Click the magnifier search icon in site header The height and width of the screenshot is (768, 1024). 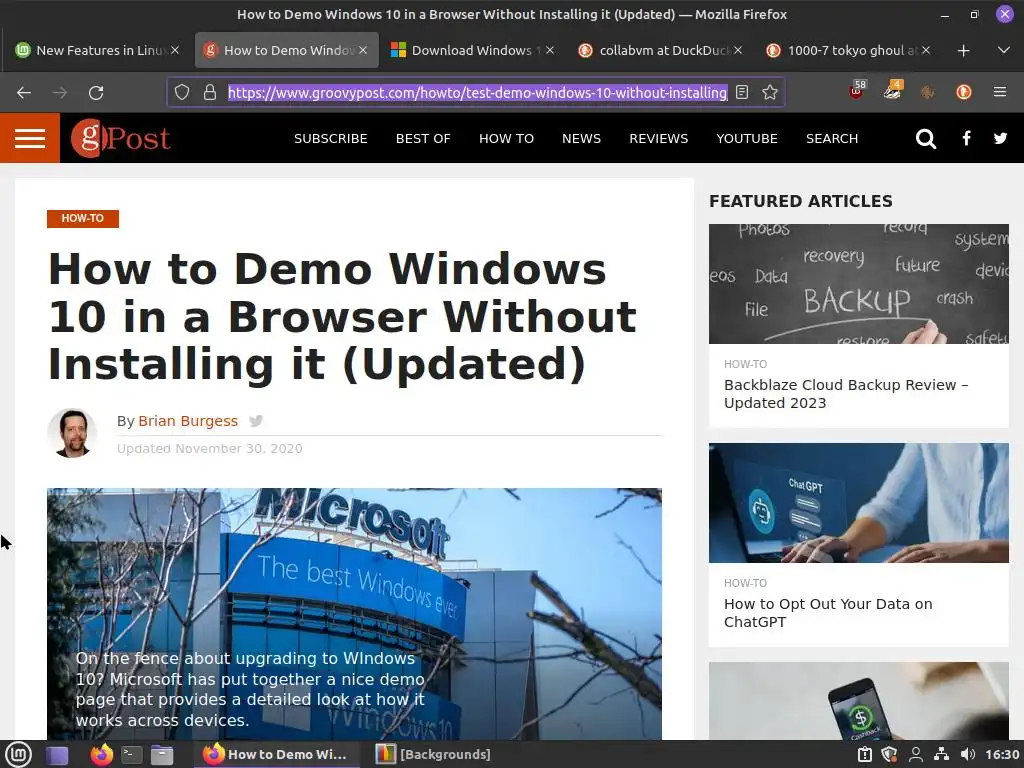tap(925, 138)
